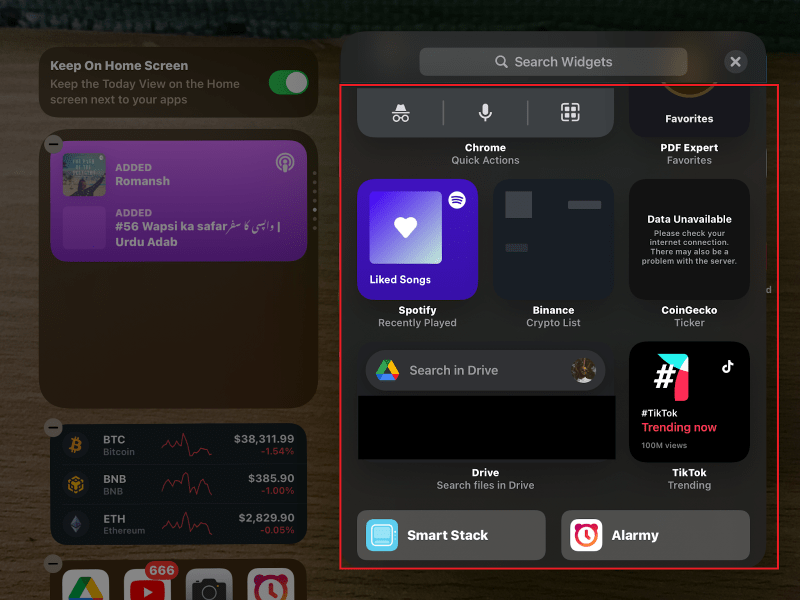Select the Alarmy widget entry

(x=655, y=535)
